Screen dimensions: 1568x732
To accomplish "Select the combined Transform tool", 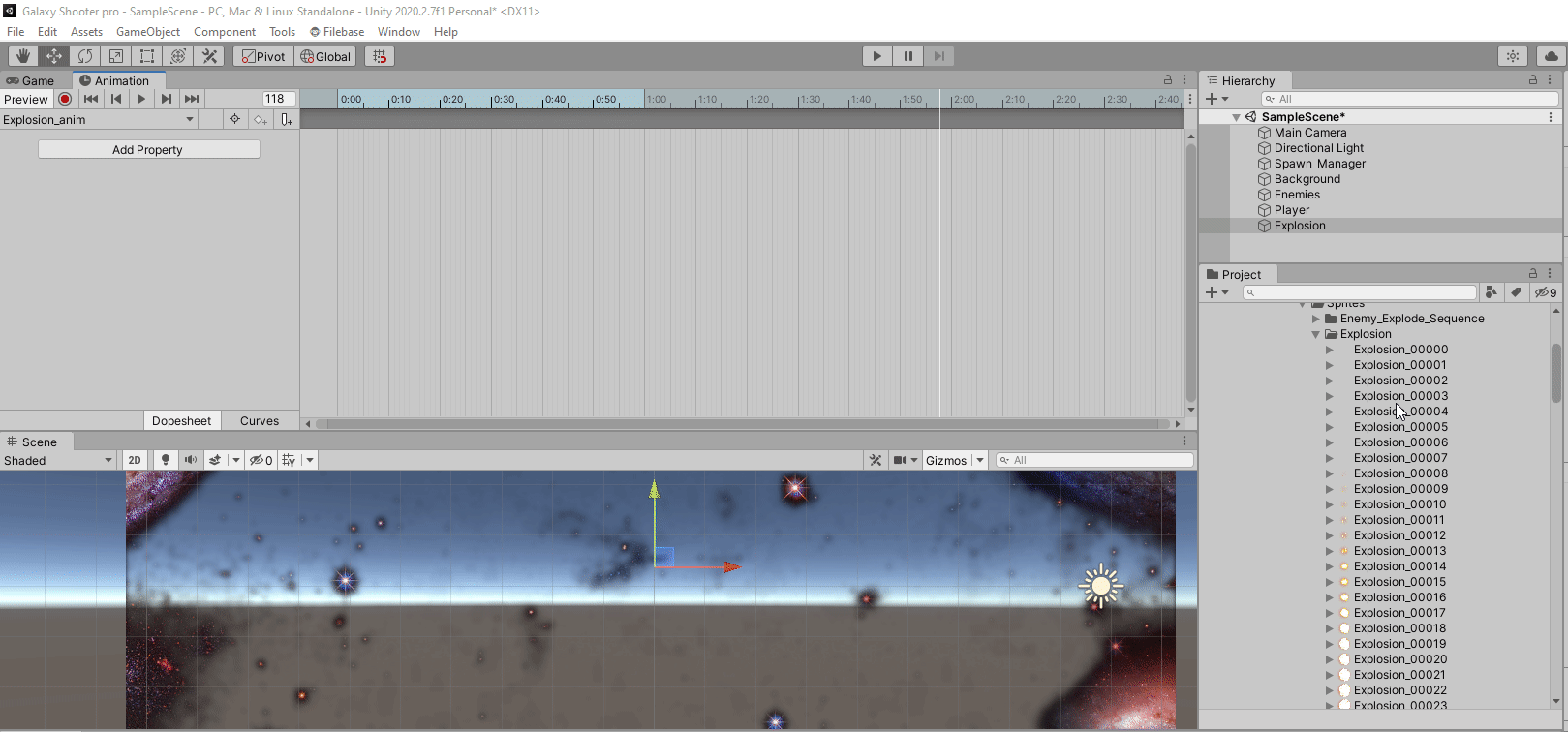I will click(177, 56).
